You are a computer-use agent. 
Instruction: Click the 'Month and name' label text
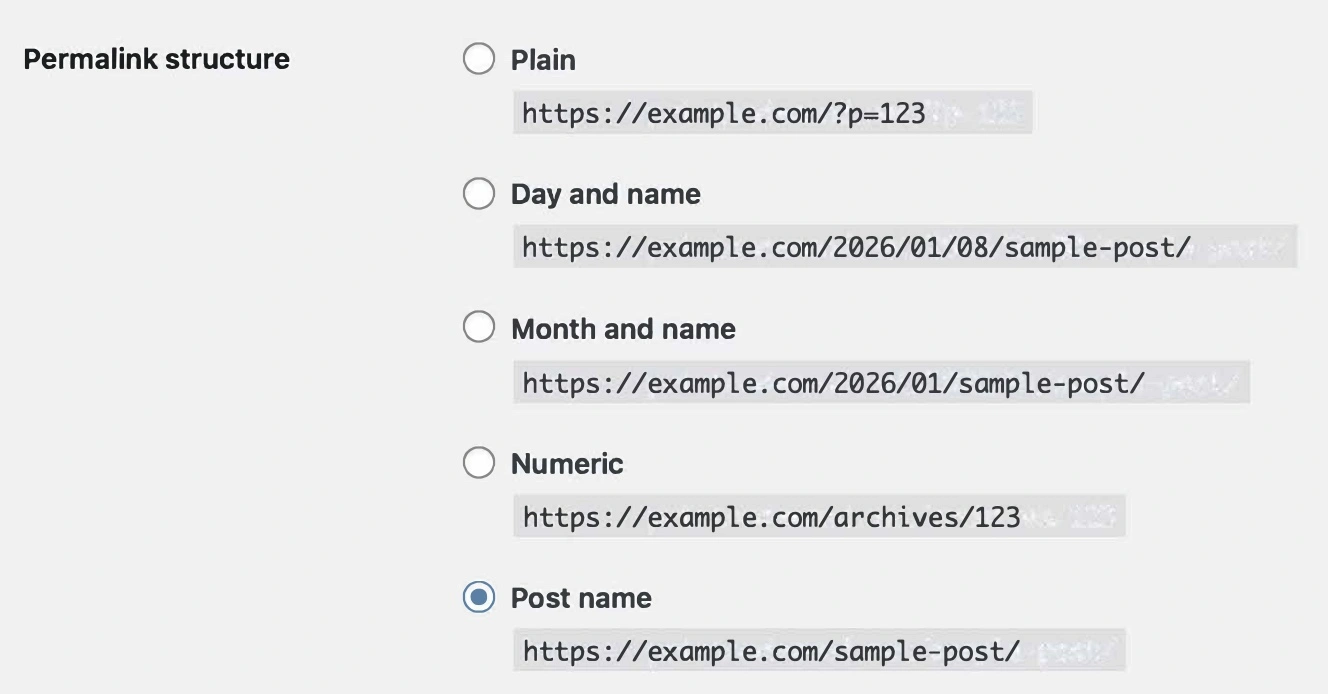coord(623,329)
